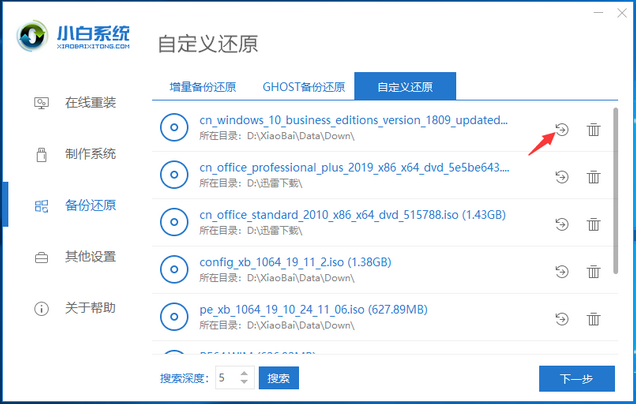636x404 pixels.
Task: Delete the cn_office_professional_plus_2019 entry
Action: point(593,176)
